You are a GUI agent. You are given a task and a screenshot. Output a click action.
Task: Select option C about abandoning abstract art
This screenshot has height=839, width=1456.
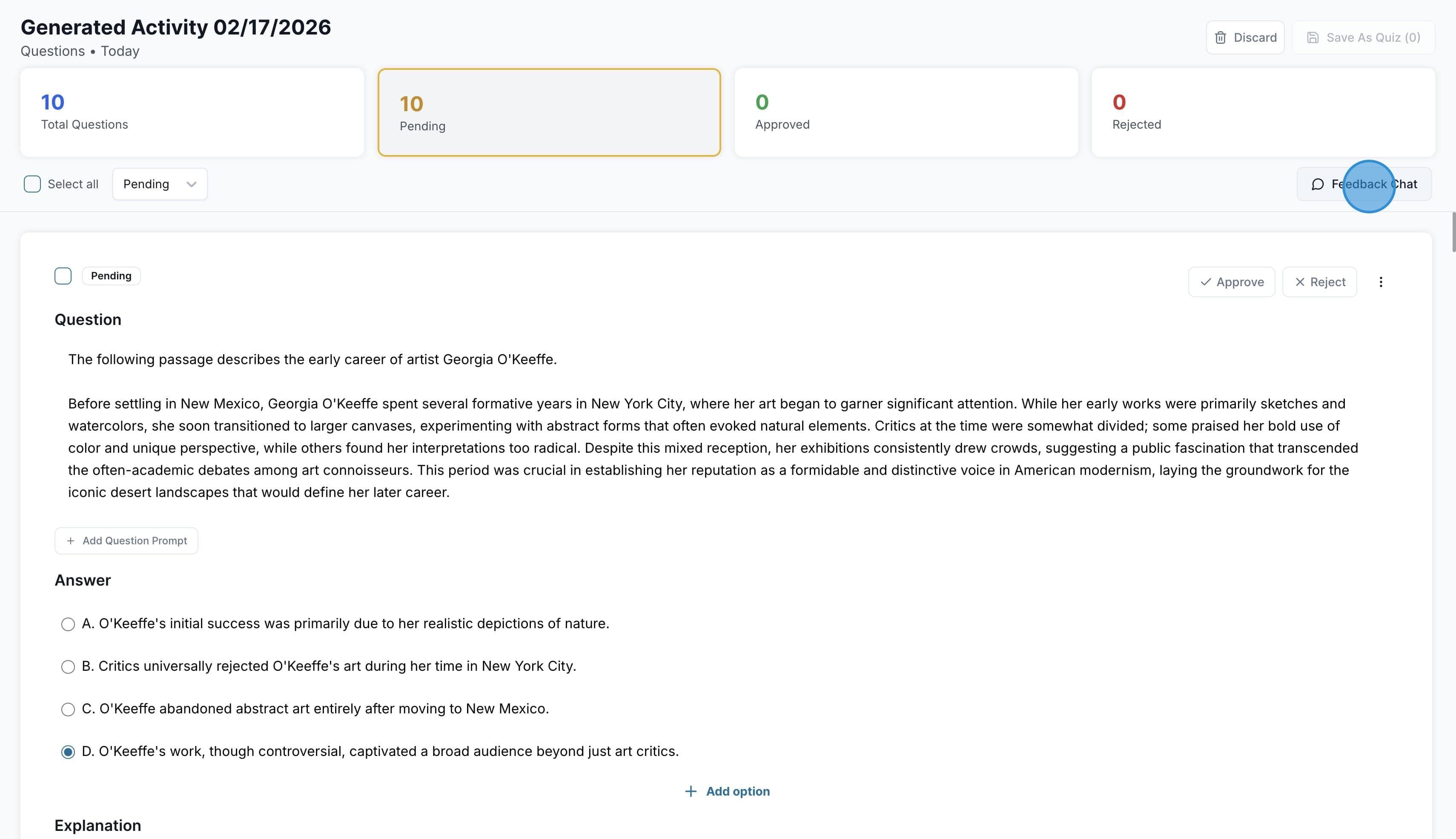click(x=68, y=710)
